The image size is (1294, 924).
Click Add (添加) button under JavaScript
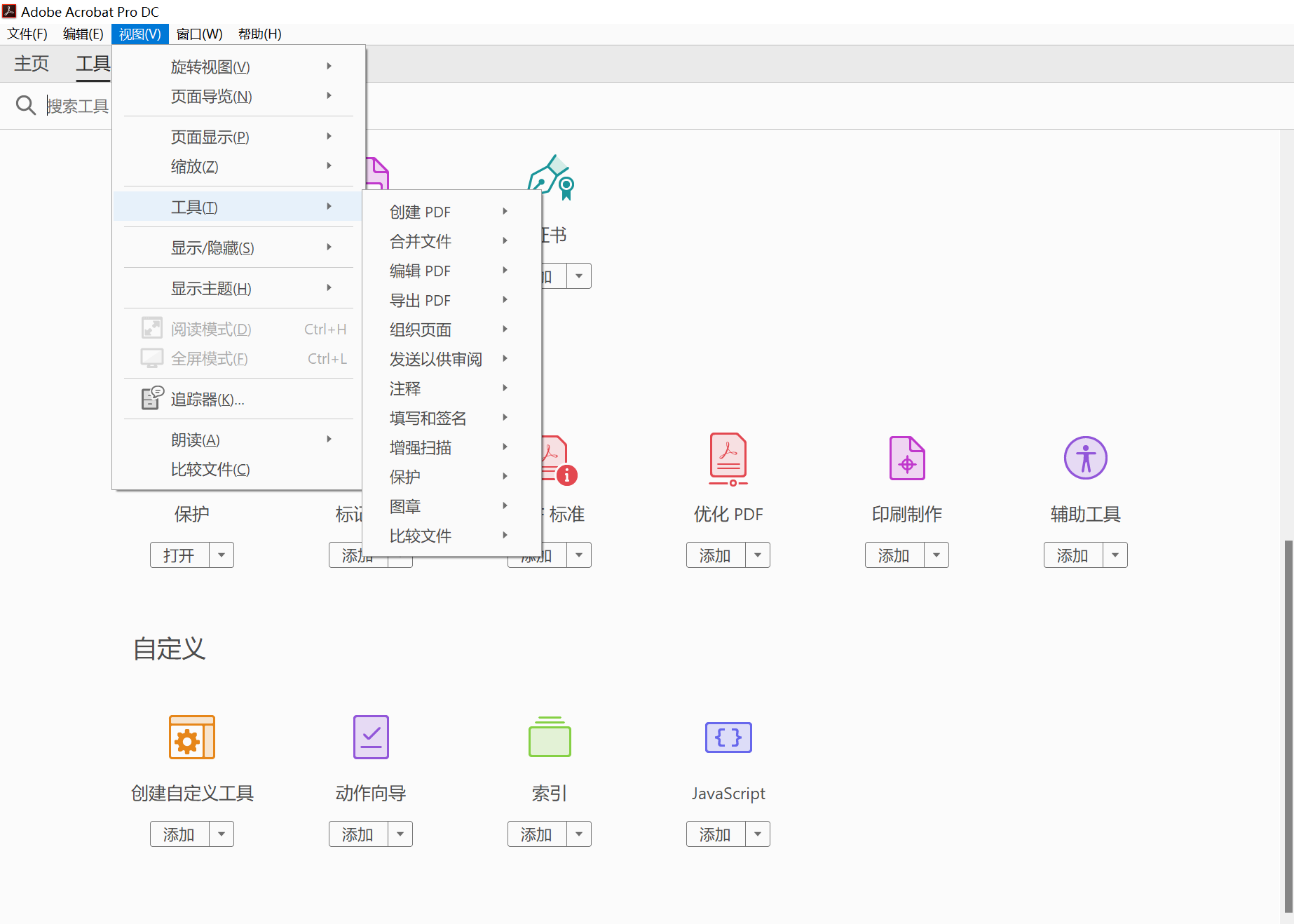tap(716, 834)
